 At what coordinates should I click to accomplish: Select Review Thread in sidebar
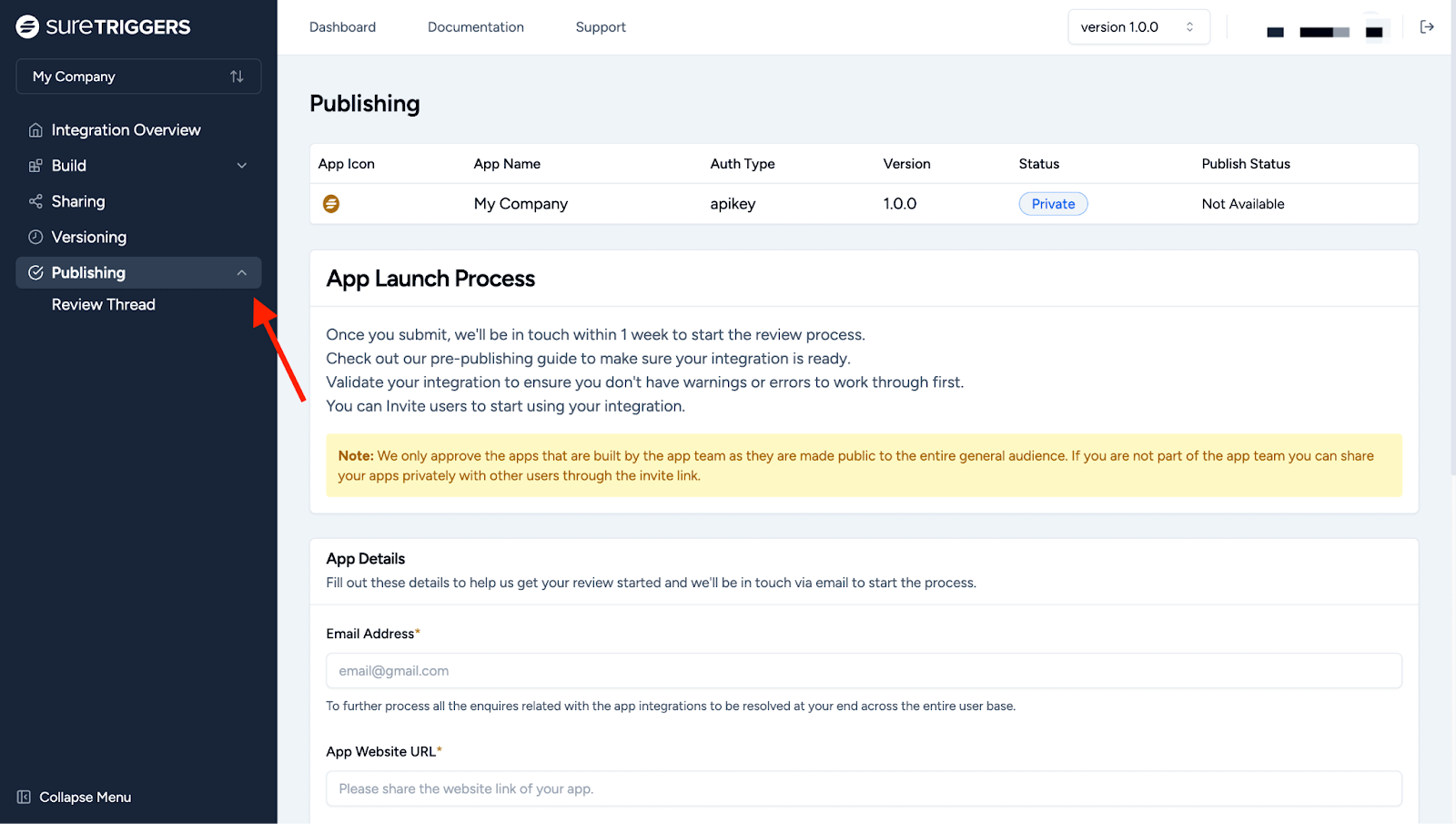point(103,305)
